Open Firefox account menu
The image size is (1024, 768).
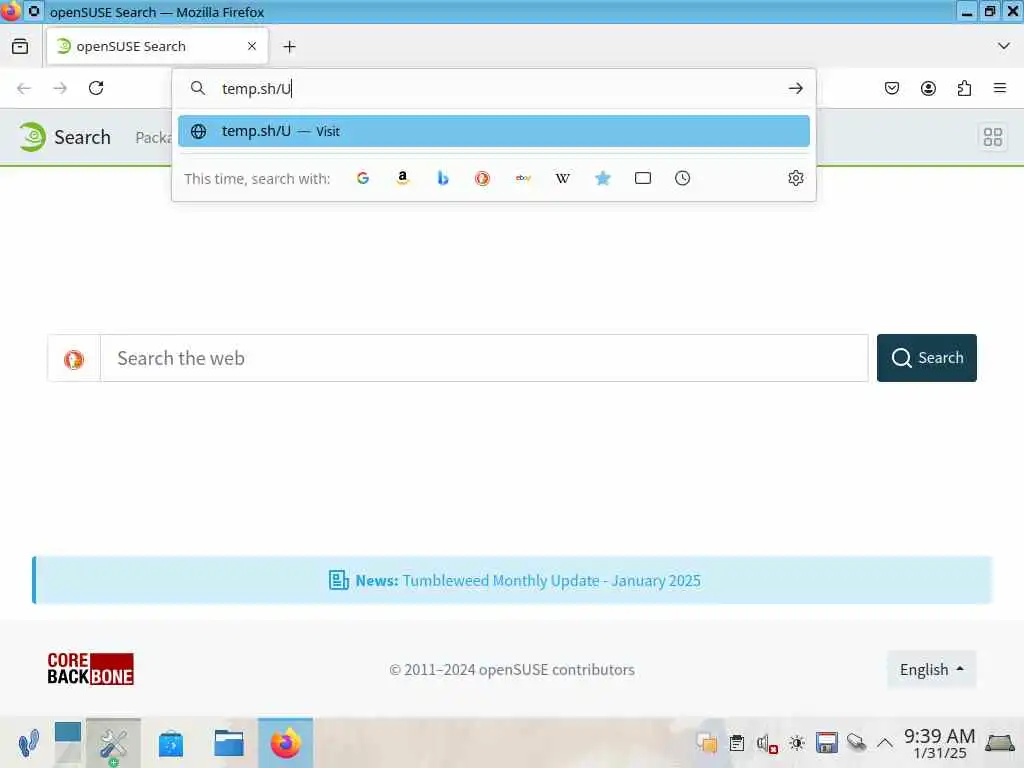[928, 88]
